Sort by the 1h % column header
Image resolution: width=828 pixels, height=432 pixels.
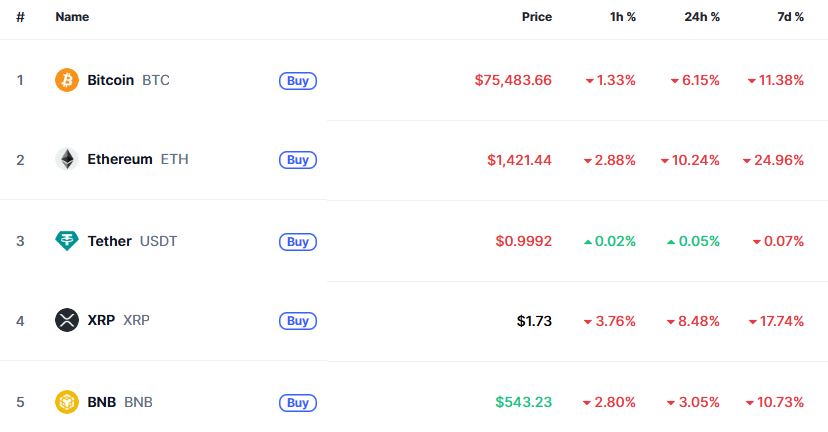pos(623,17)
